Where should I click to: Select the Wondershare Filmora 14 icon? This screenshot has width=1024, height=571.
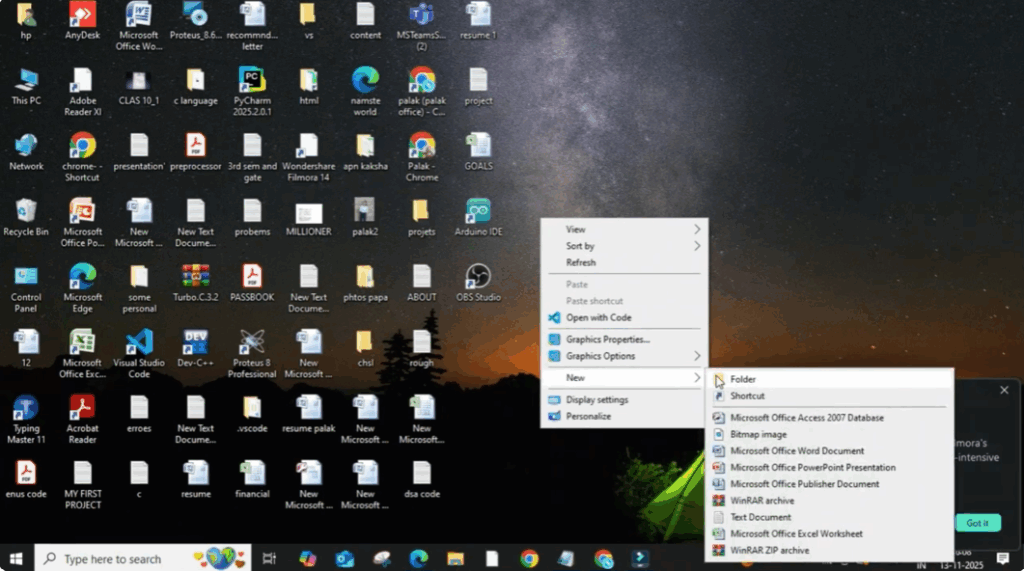pyautogui.click(x=308, y=157)
